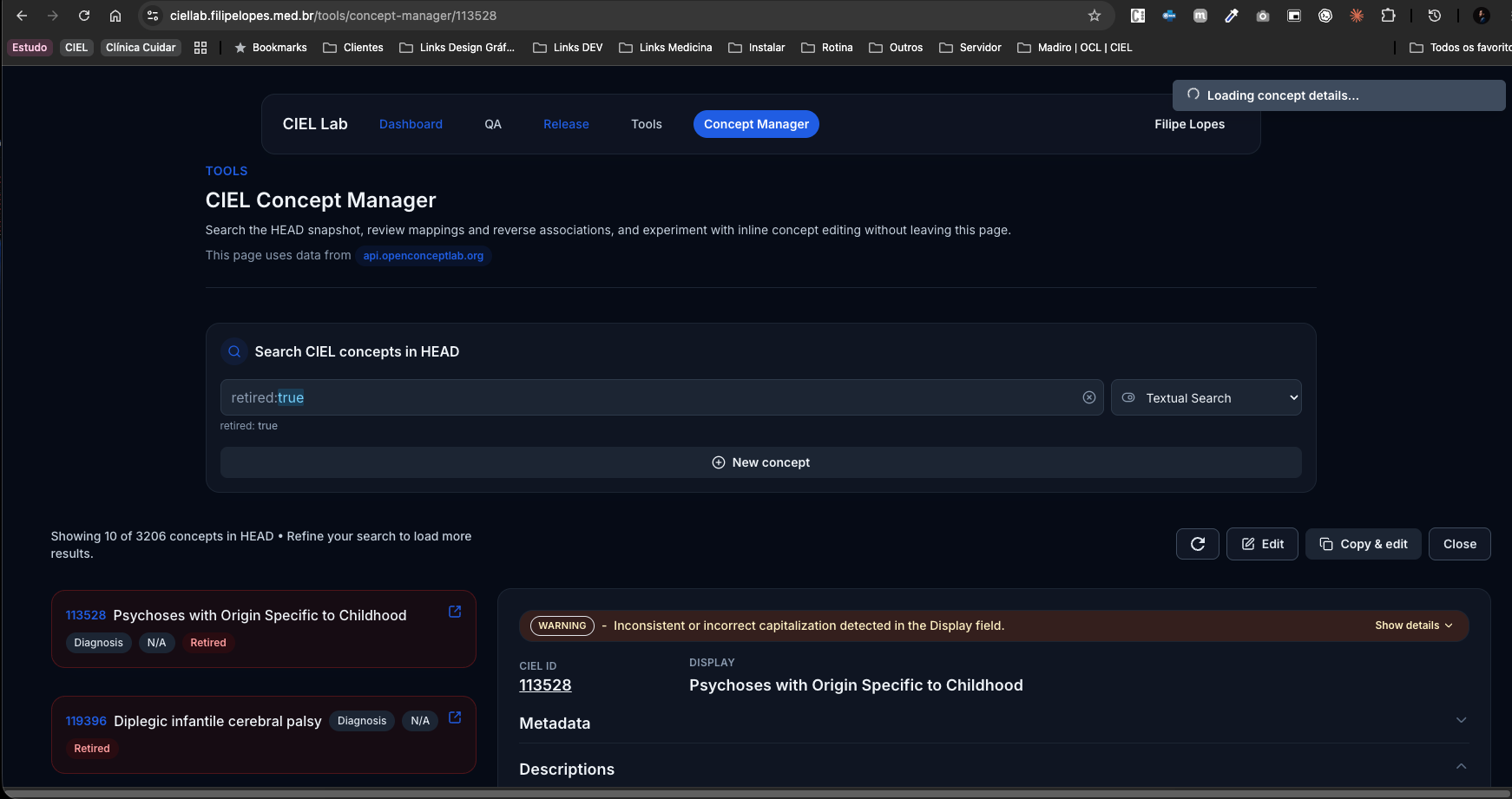The height and width of the screenshot is (799, 1512).
Task: View site information icon in address bar
Action: pos(153,16)
